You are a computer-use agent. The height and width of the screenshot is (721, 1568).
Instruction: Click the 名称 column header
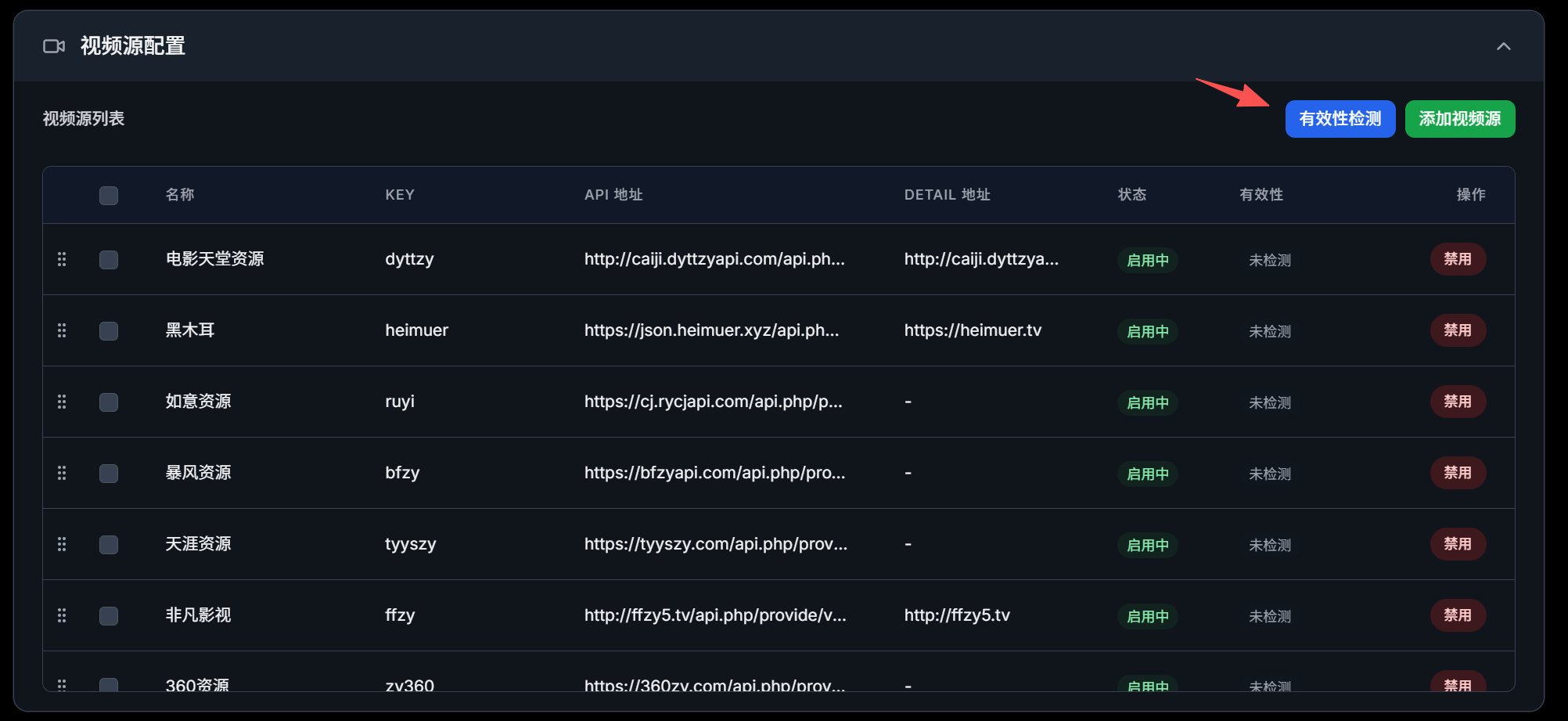[180, 195]
